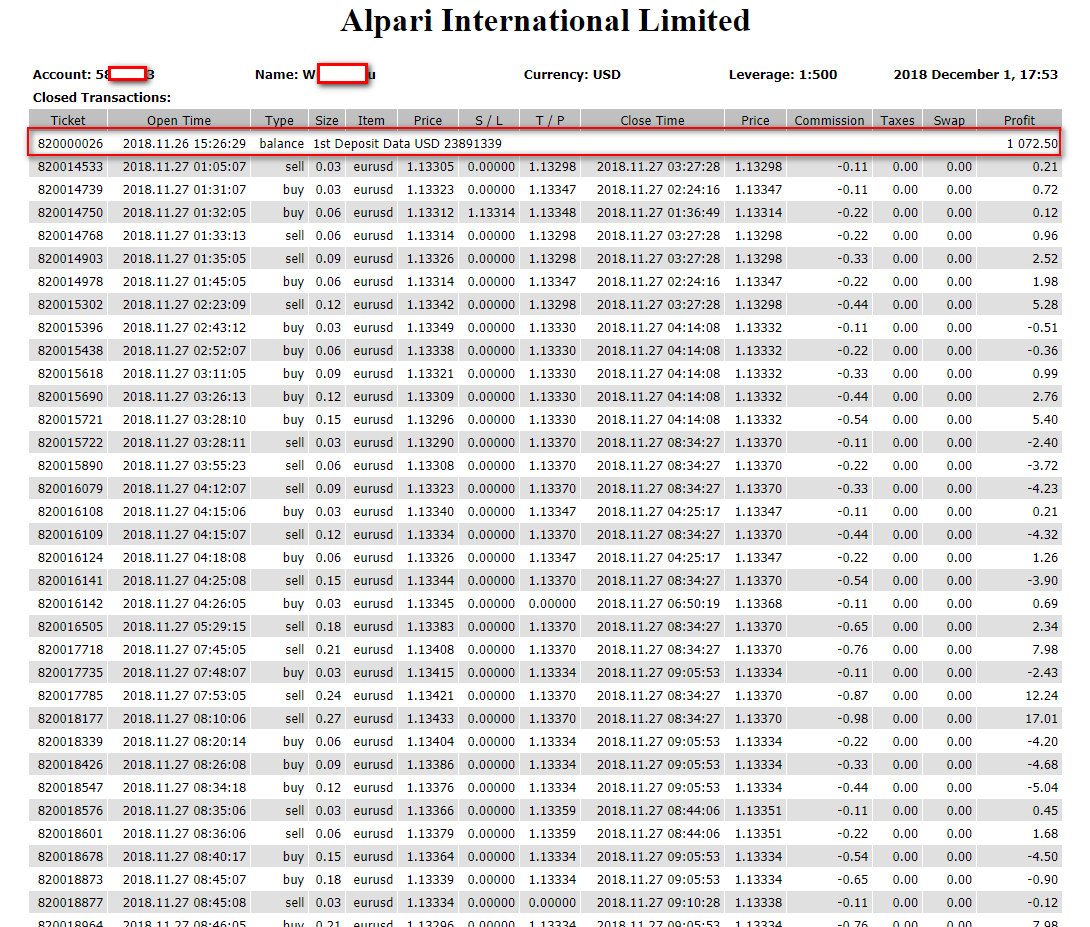The height and width of the screenshot is (927, 1090).
Task: Select ticket number 820018339
Action: point(70,741)
